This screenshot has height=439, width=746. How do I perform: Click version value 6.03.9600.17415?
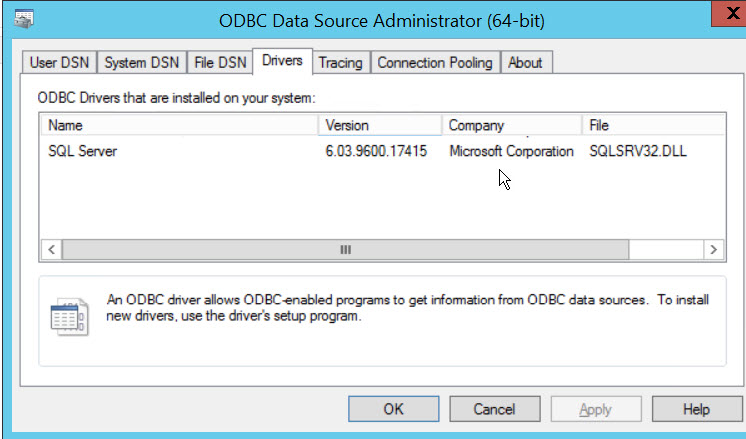pos(376,151)
